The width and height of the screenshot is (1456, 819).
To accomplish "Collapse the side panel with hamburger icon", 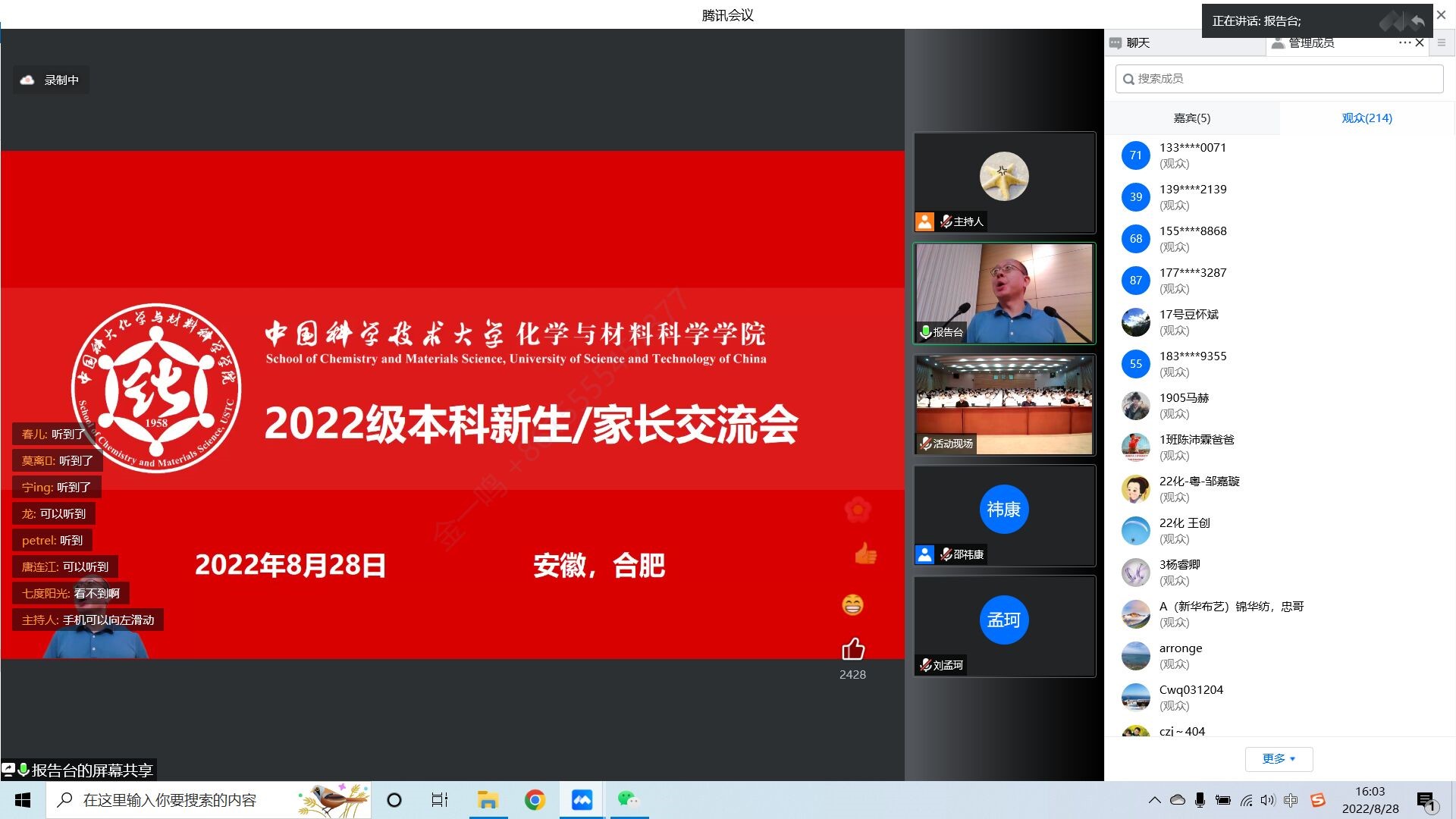I will pyautogui.click(x=1442, y=43).
